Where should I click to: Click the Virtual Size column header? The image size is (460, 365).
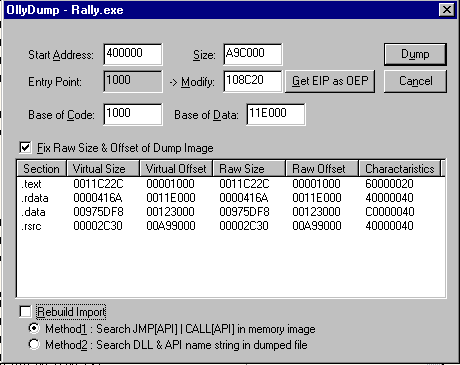[103, 169]
